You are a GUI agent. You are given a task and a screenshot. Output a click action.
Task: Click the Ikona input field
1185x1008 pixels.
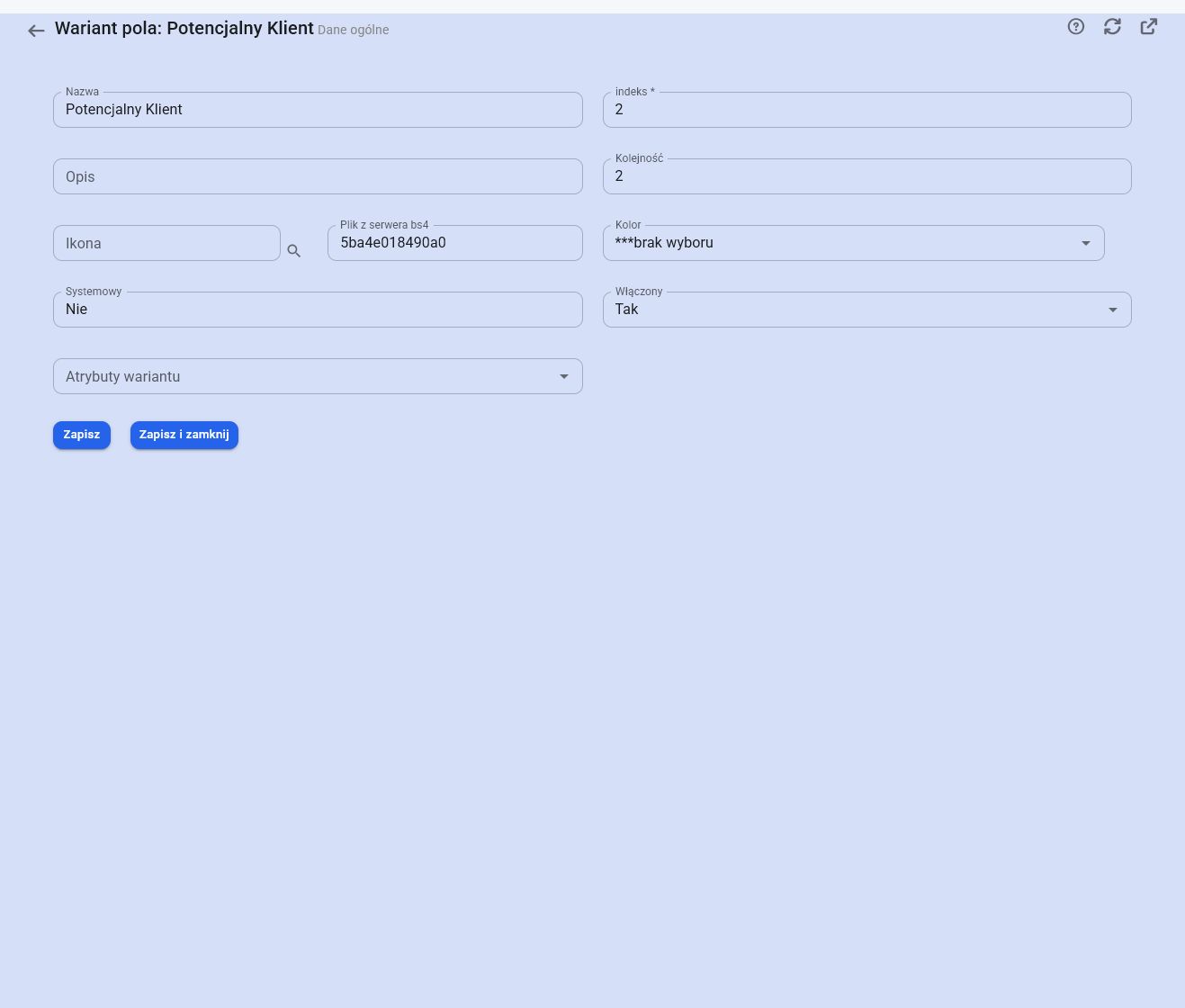pyautogui.click(x=166, y=243)
